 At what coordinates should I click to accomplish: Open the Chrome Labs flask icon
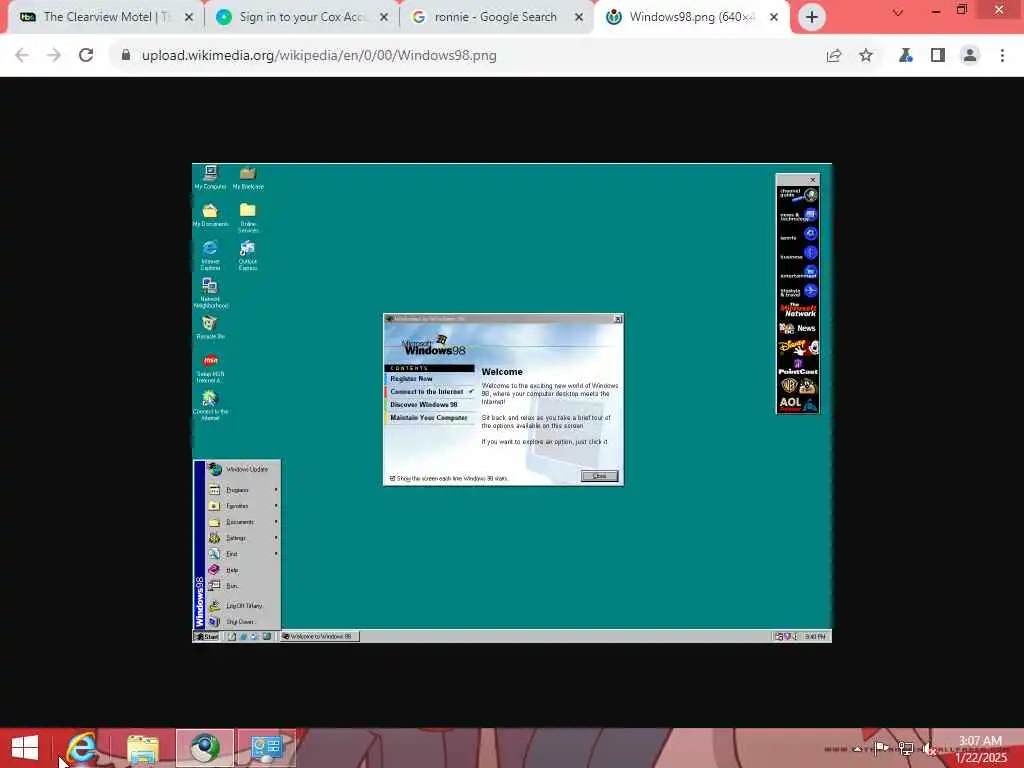pyautogui.click(x=905, y=56)
